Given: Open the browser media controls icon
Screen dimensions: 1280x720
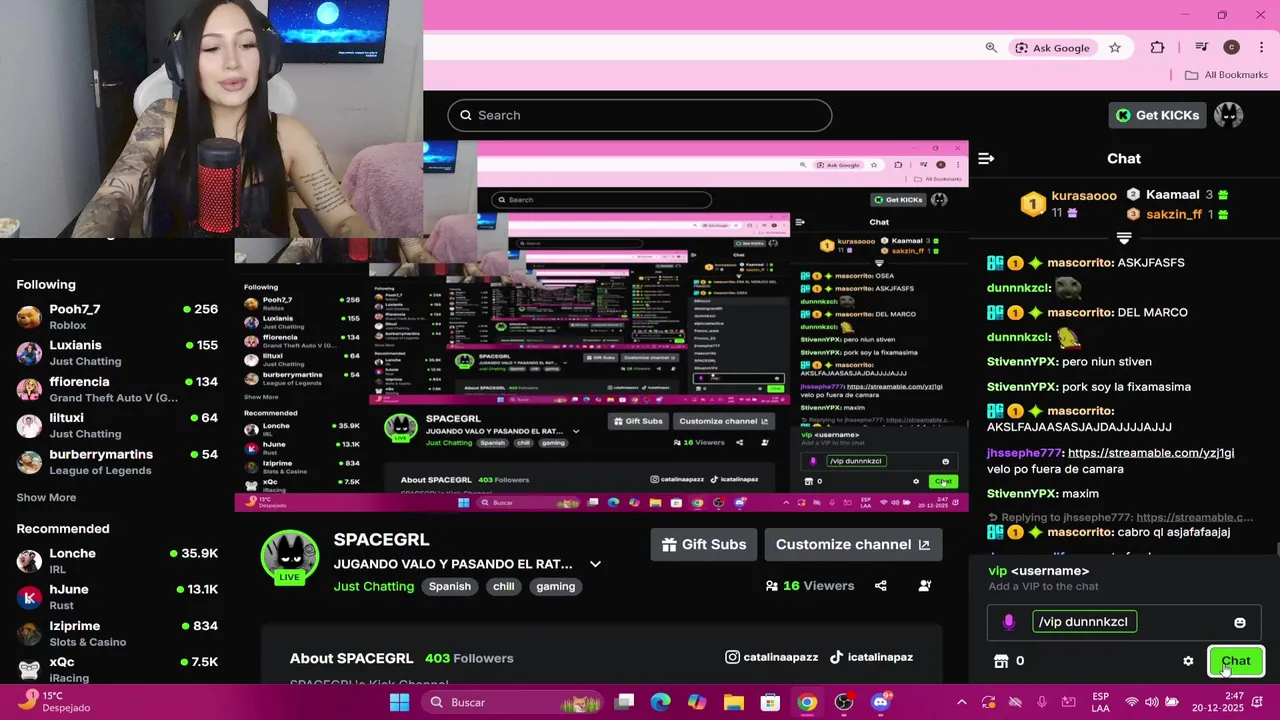Looking at the screenshot, I should click(x=1201, y=47).
